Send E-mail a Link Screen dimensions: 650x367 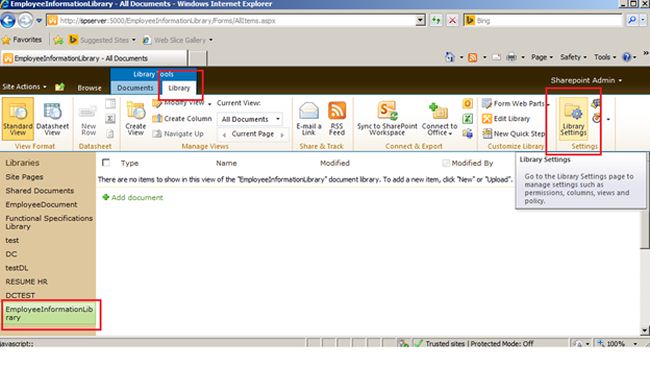[x=309, y=119]
